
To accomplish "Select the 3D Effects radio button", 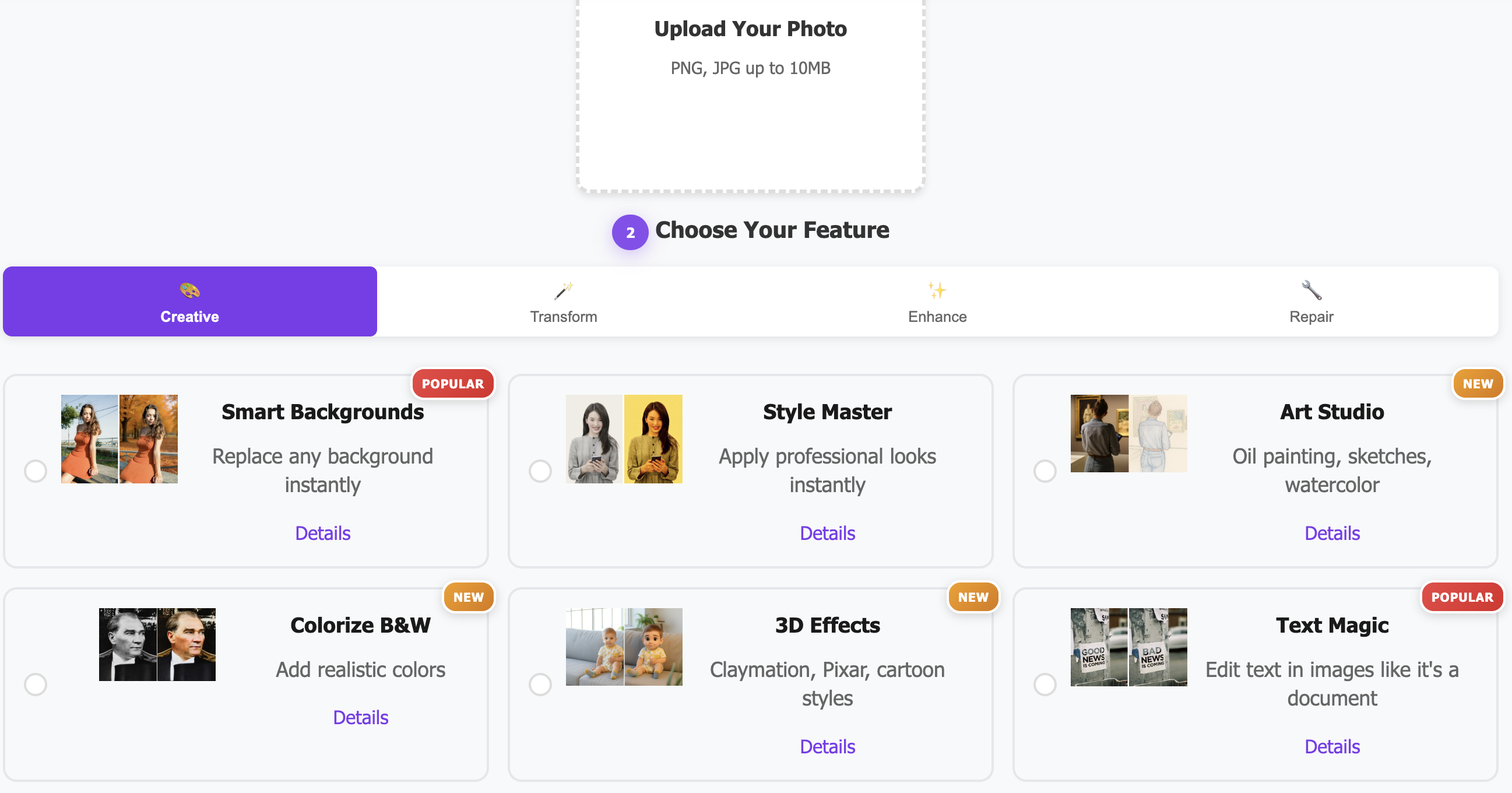I will coord(540,684).
